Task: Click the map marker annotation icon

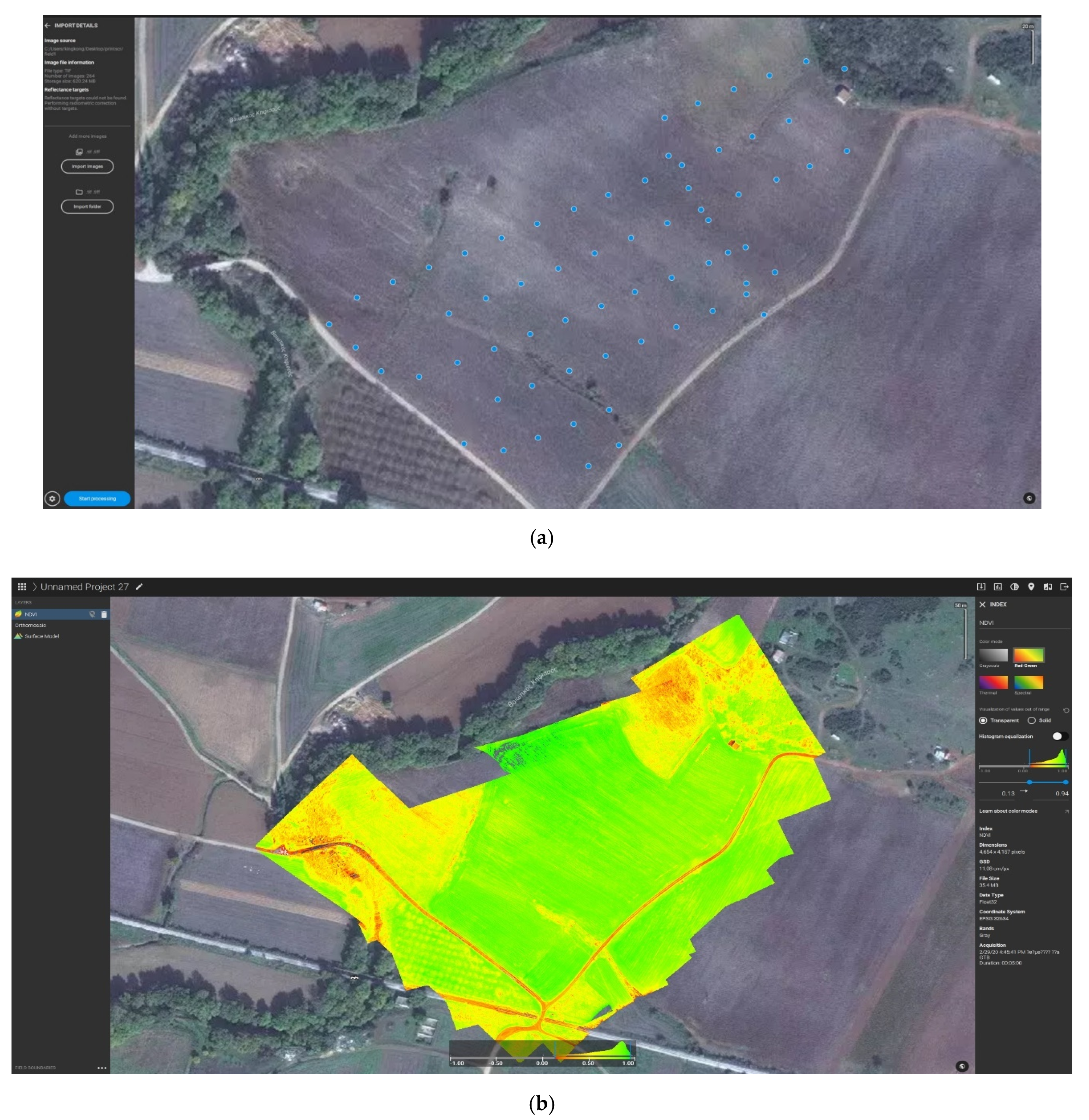Action: [1031, 587]
